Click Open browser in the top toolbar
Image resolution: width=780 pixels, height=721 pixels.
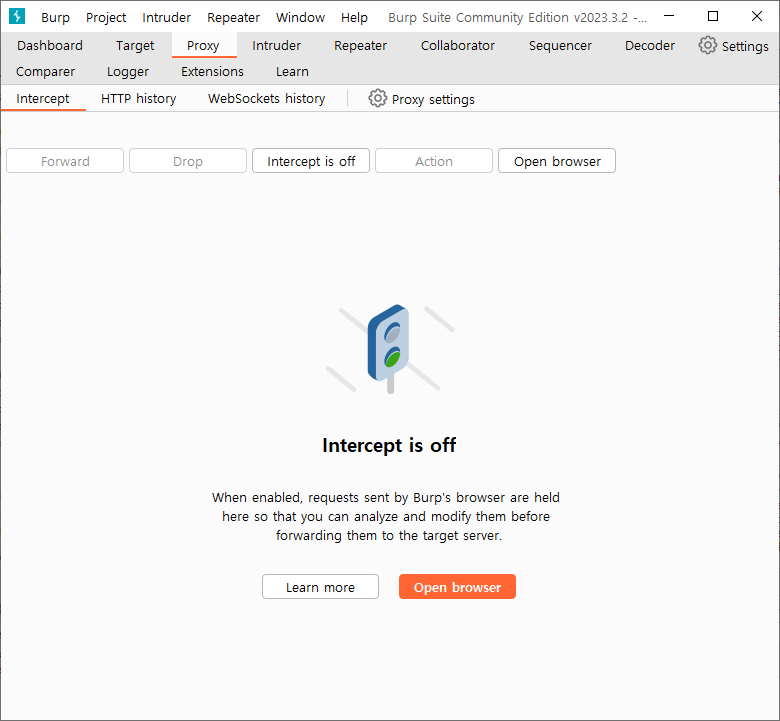557,161
